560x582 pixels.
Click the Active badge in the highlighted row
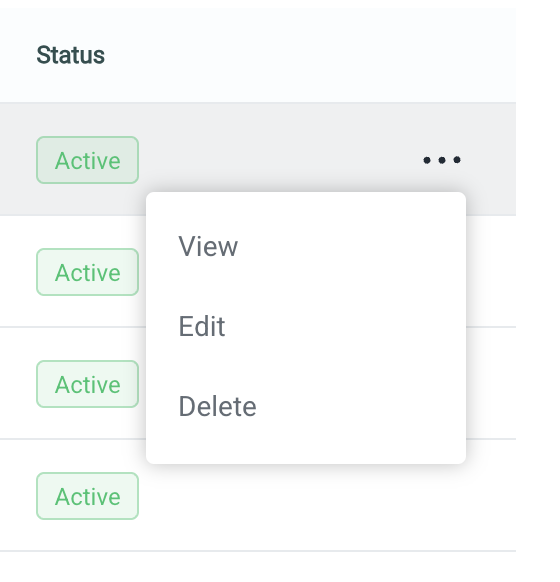click(88, 160)
